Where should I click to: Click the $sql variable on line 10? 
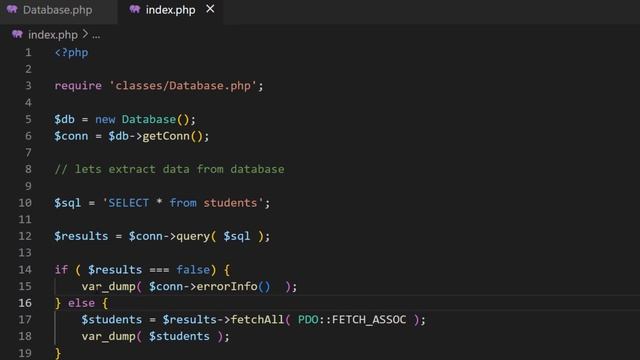point(68,203)
